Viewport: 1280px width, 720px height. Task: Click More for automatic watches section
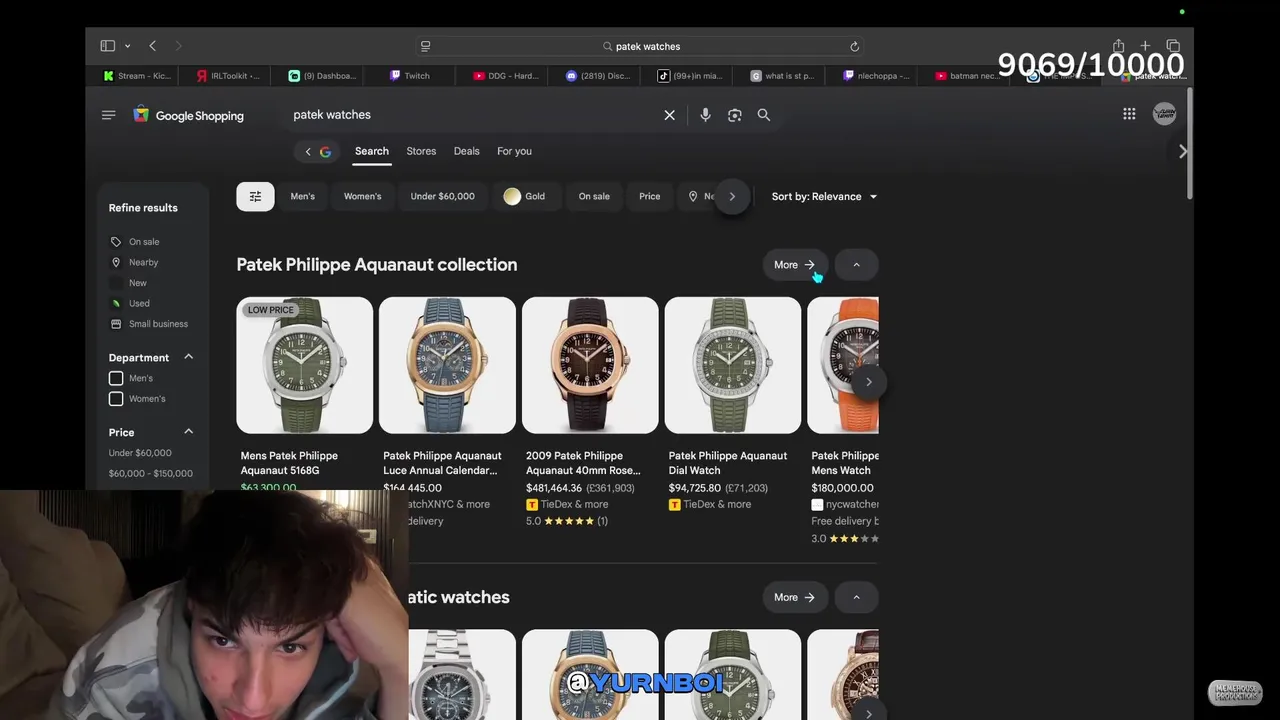click(x=794, y=597)
